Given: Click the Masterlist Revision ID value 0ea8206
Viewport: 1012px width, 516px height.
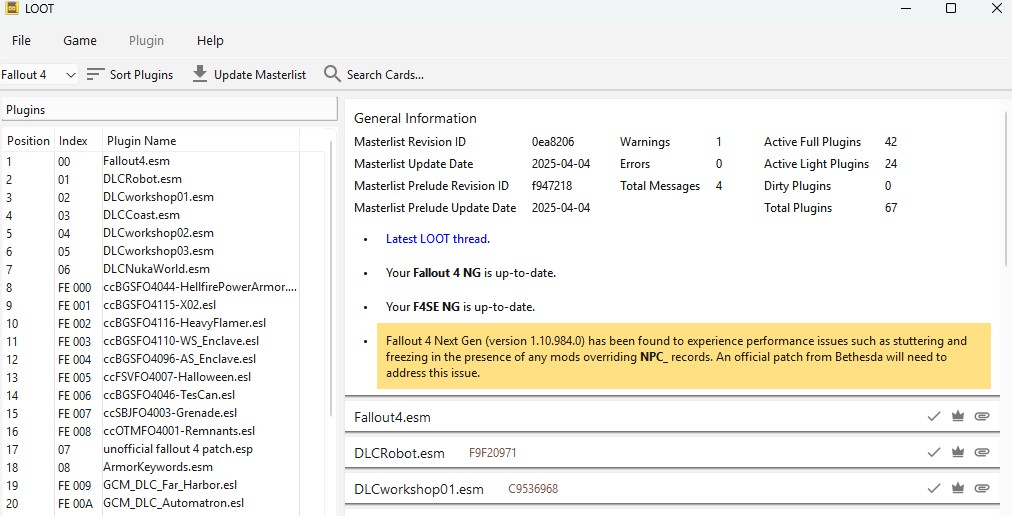Looking at the screenshot, I should coord(553,142).
